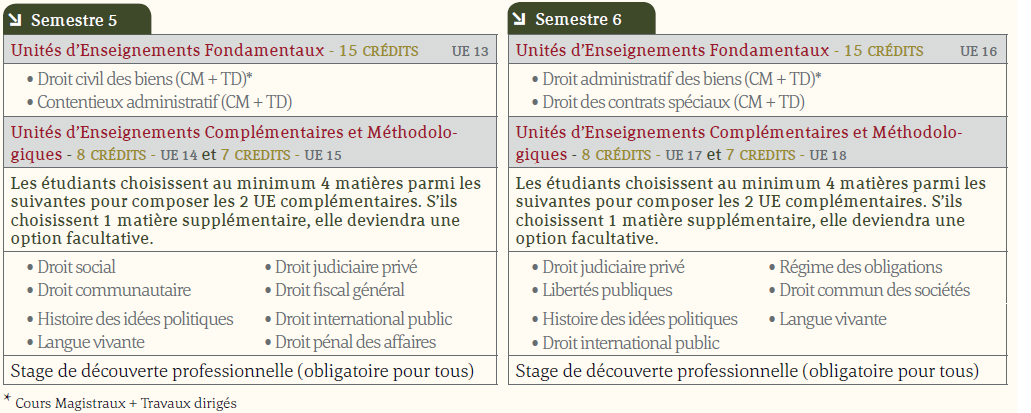Viewport: 1031px width, 413px height.
Task: Click the Cours Magistraux footnote text
Action: tap(126, 403)
